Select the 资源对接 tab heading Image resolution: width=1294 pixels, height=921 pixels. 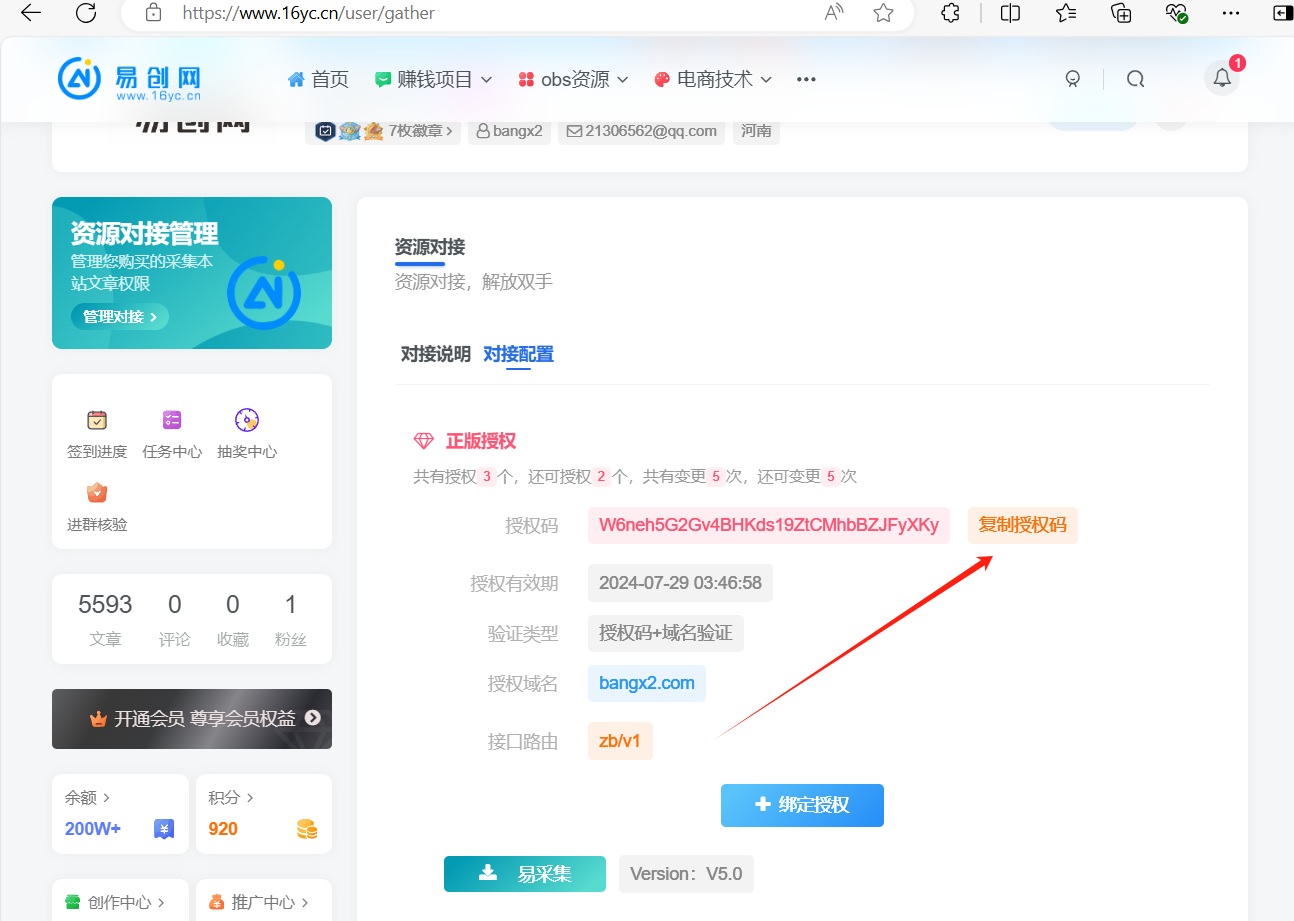(430, 247)
